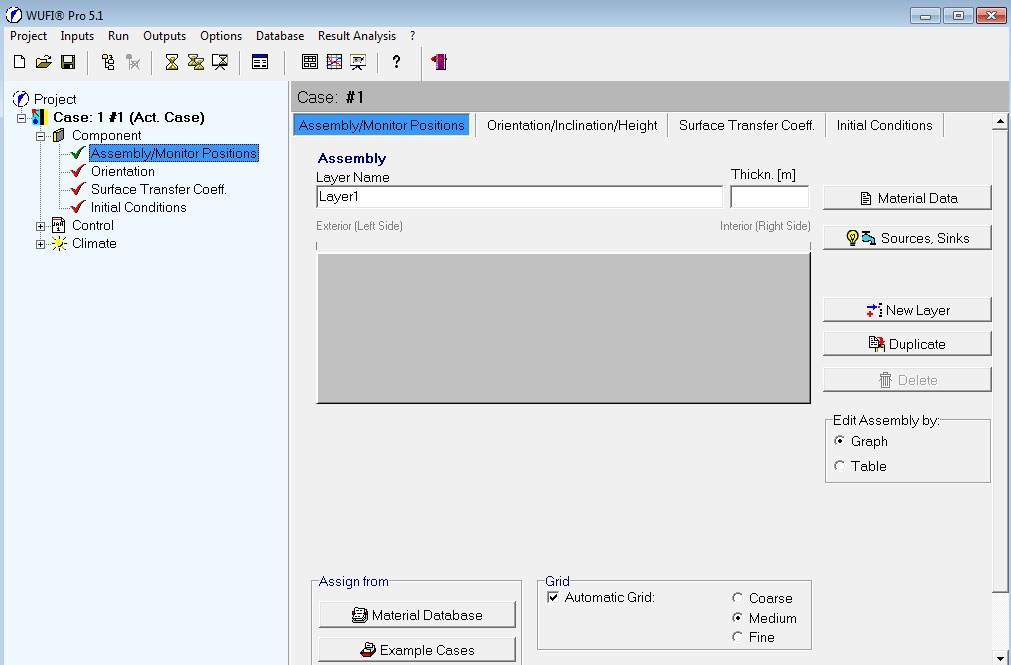The image size is (1011, 665).
Task: Click the Climate sun icon in tree
Action: (59, 243)
